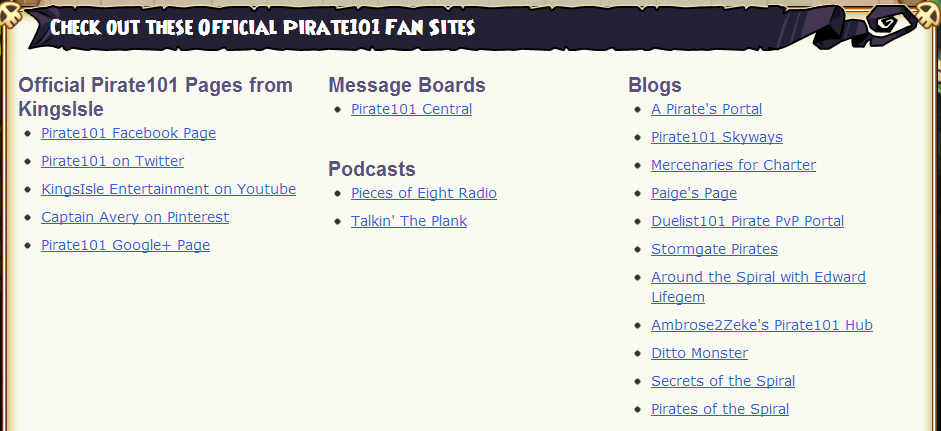Open Around the Spiral with Edward Lifegem
The width and height of the screenshot is (941, 431).
pos(758,287)
